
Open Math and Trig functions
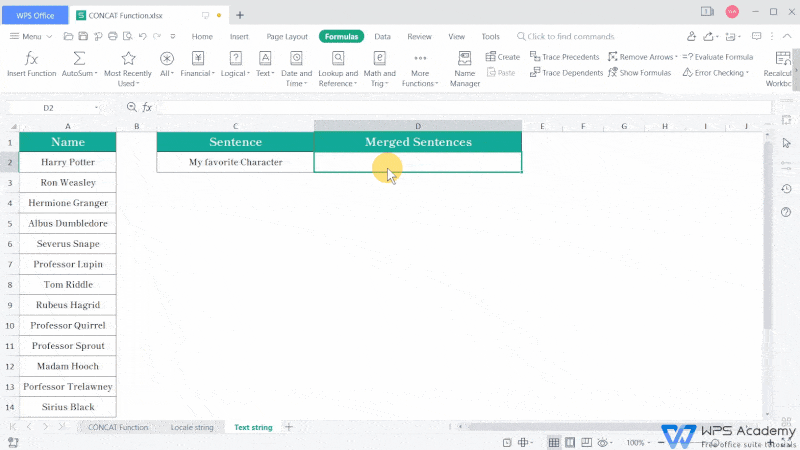click(379, 69)
